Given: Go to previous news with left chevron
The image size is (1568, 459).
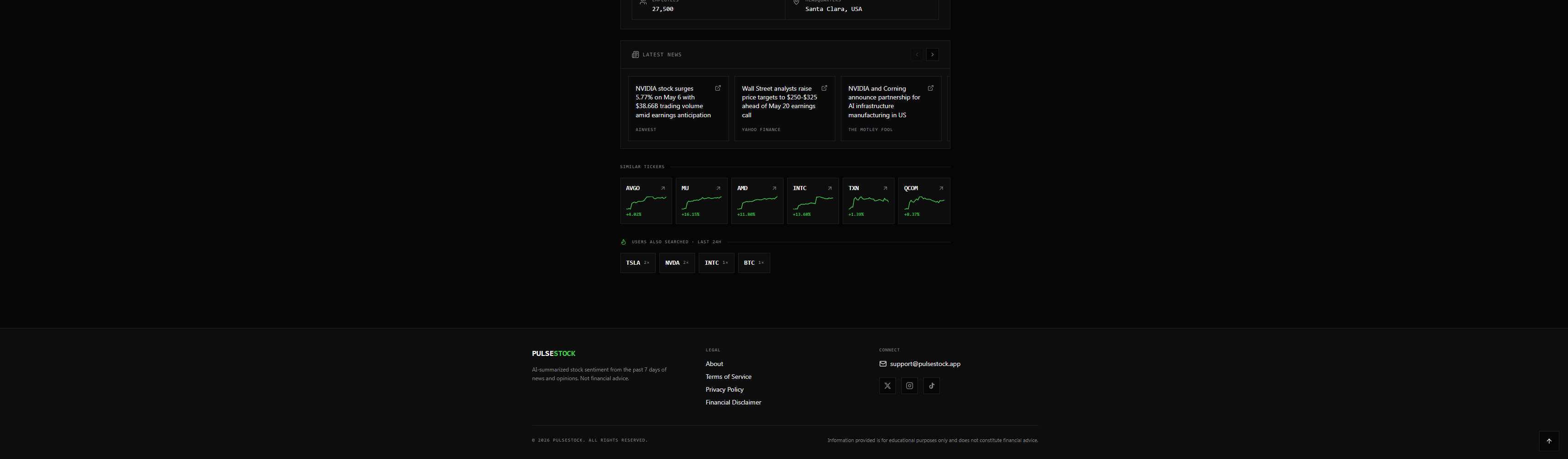Looking at the screenshot, I should (x=917, y=55).
